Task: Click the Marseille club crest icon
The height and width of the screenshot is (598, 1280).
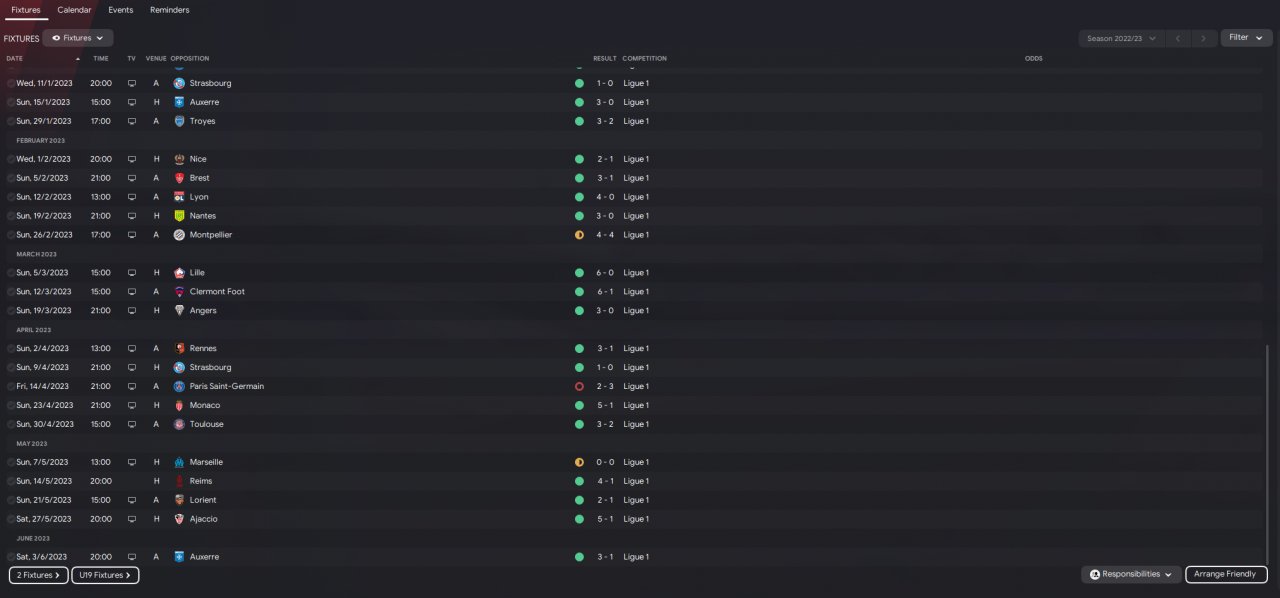Action: pyautogui.click(x=179, y=462)
